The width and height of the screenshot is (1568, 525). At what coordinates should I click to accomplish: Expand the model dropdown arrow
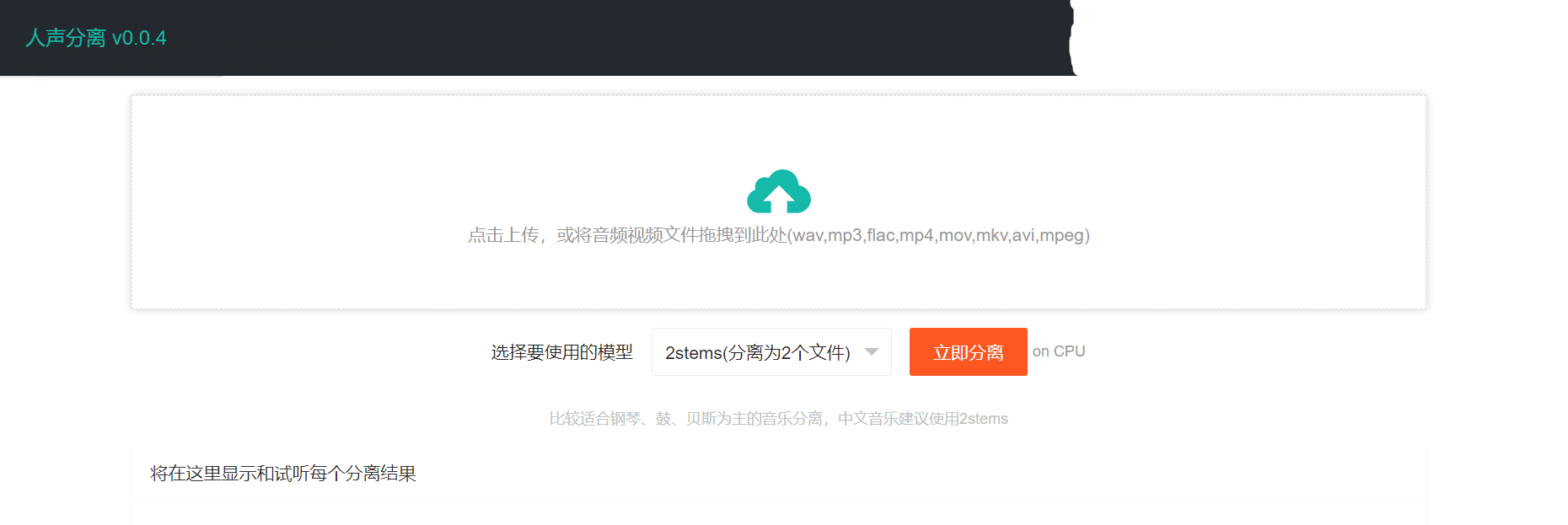[x=872, y=352]
